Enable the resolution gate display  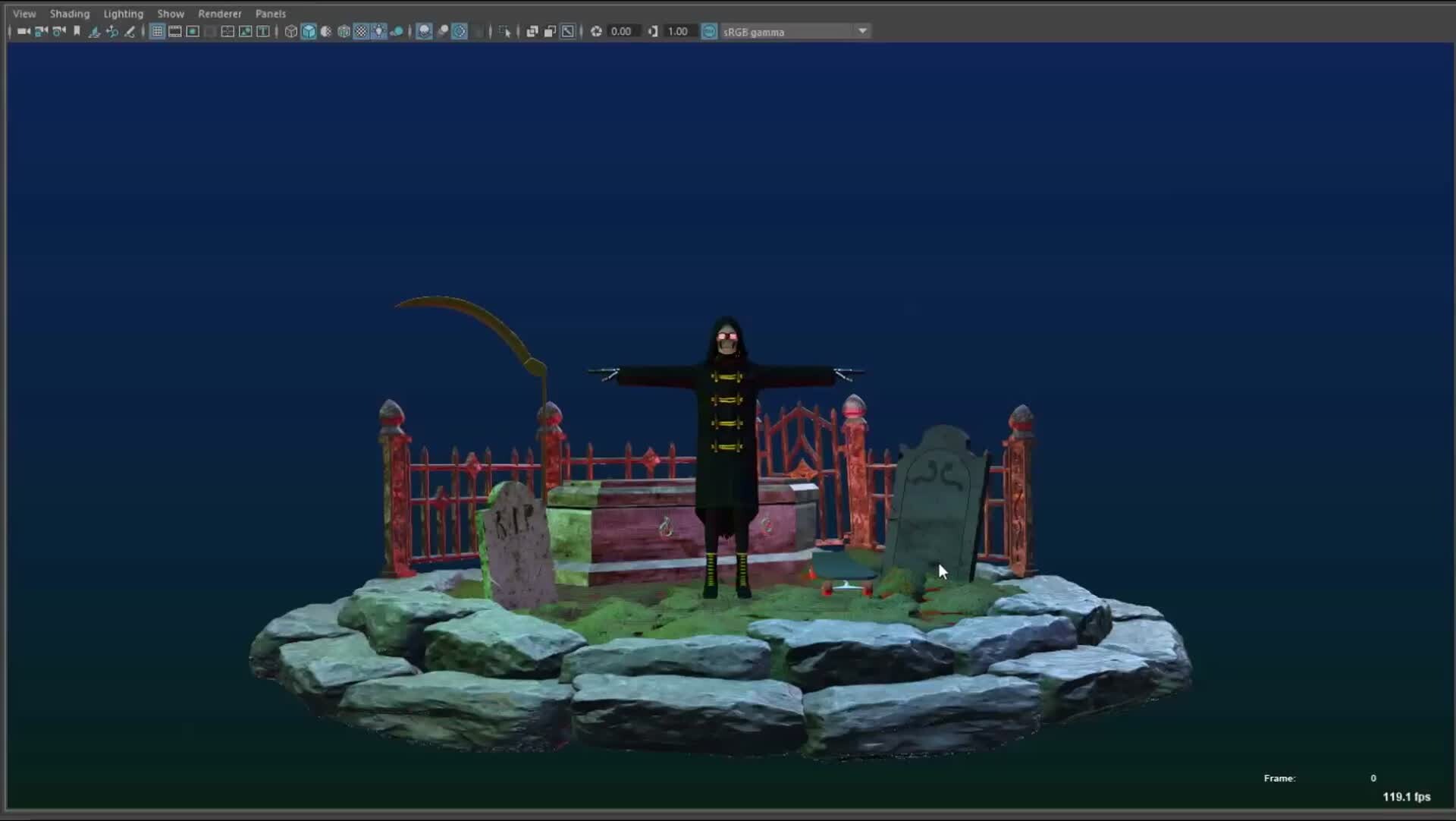[193, 31]
